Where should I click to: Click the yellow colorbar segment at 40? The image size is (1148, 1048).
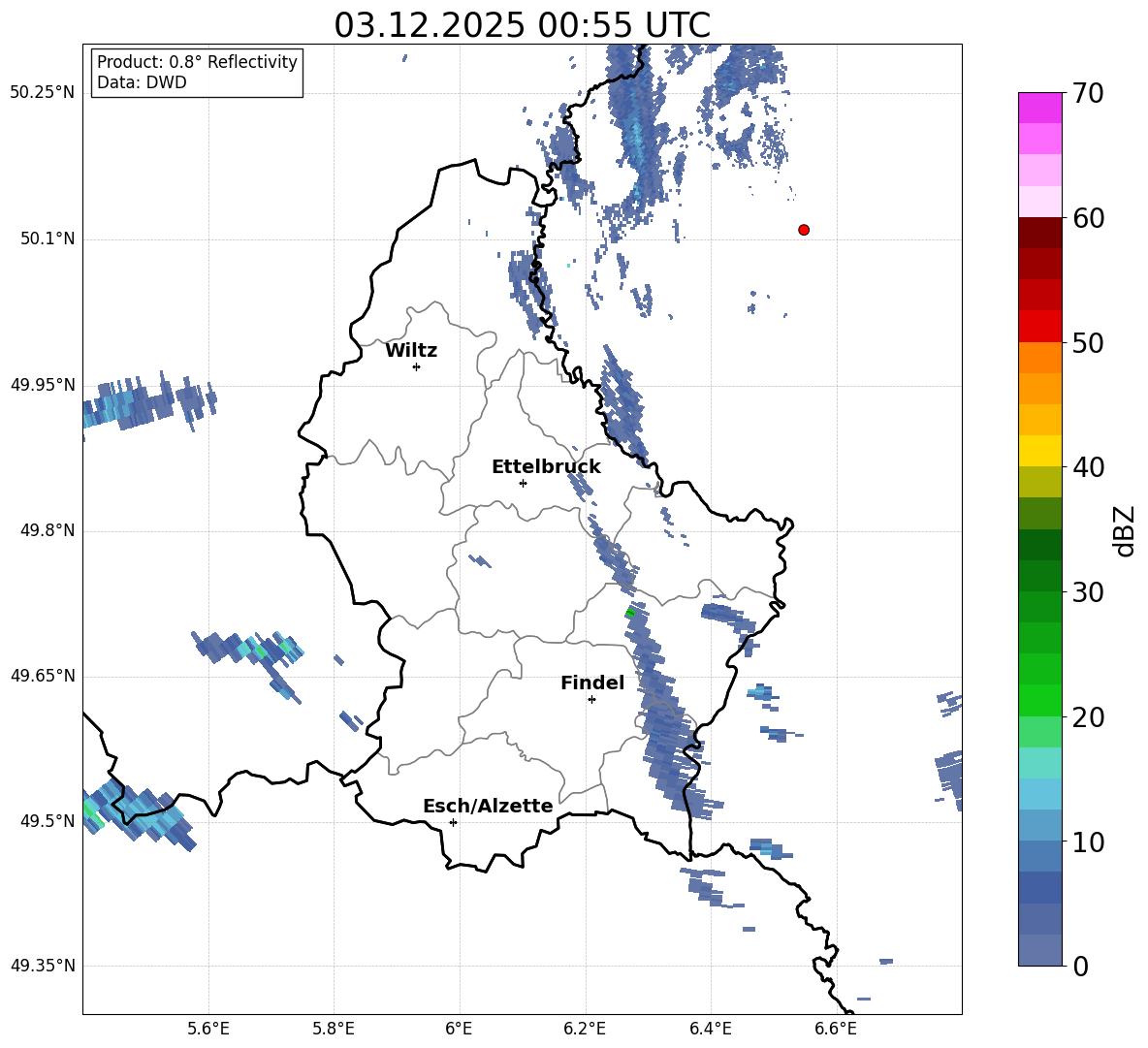(x=1039, y=451)
